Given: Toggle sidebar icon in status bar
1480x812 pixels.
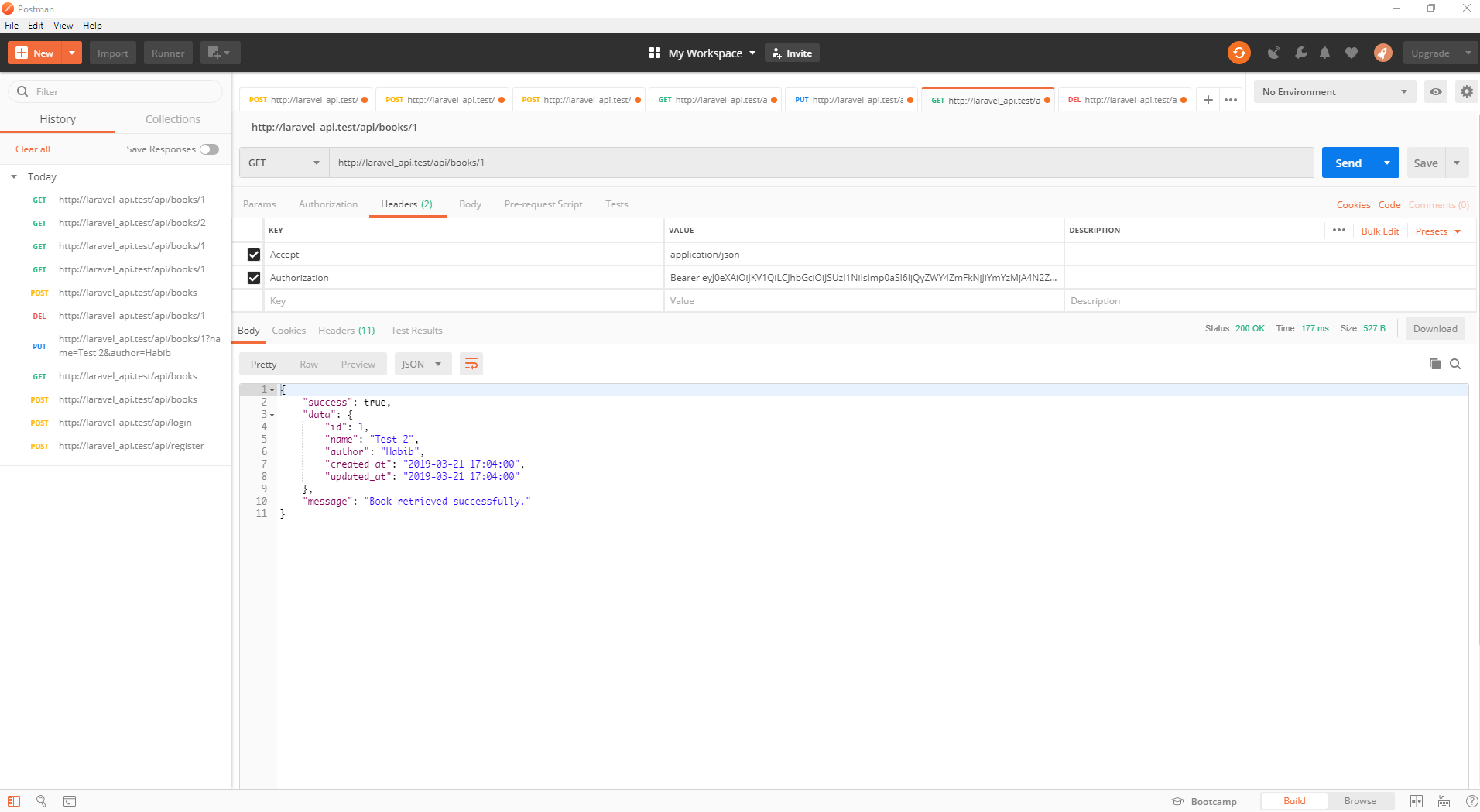Looking at the screenshot, I should pos(14,801).
